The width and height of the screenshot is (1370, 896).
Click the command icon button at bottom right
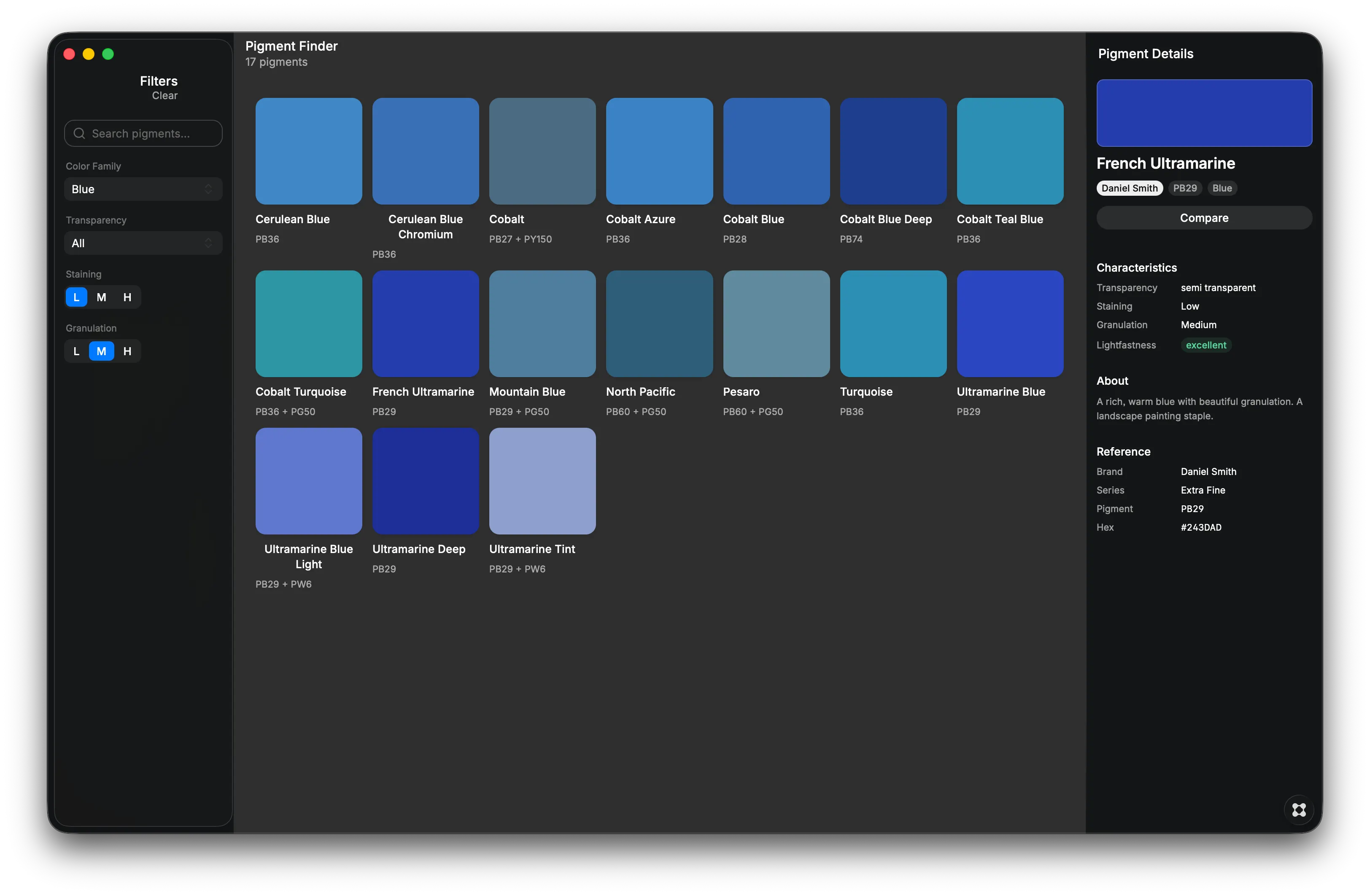coord(1299,810)
